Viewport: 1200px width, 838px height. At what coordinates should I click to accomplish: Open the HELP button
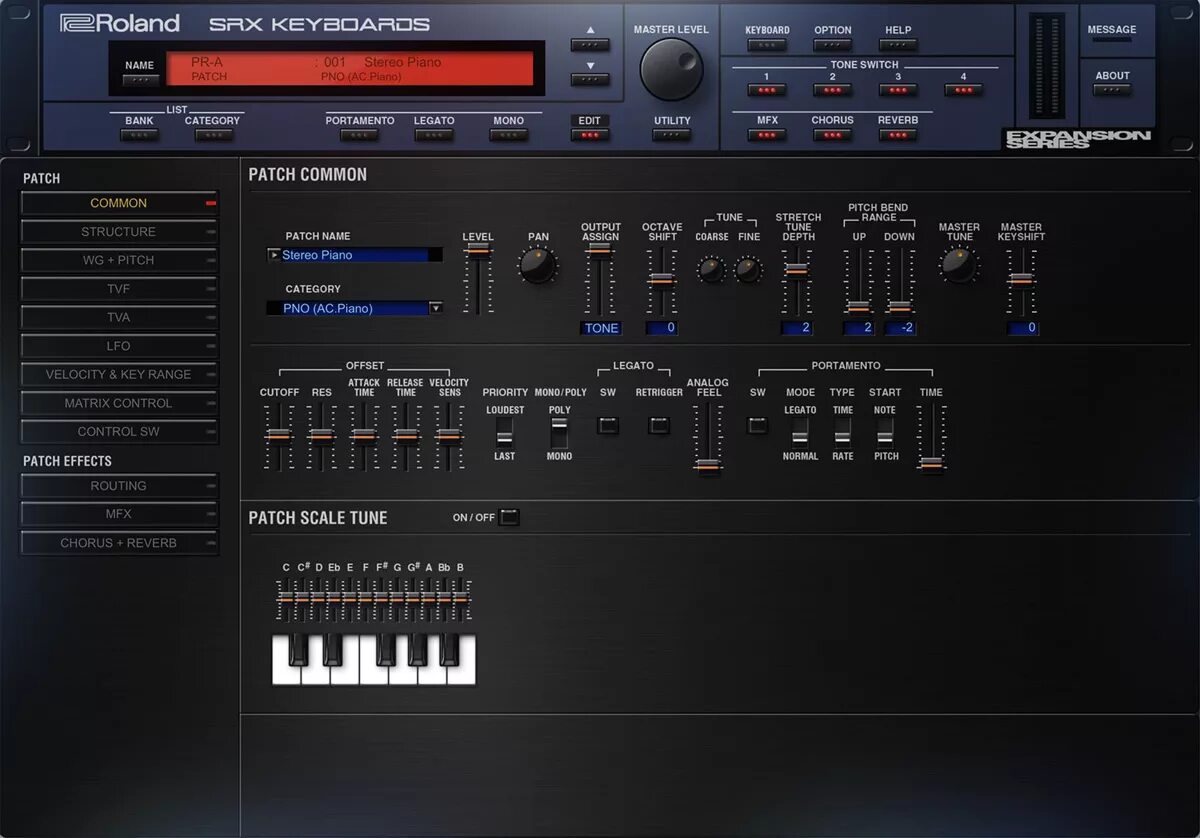click(x=898, y=45)
